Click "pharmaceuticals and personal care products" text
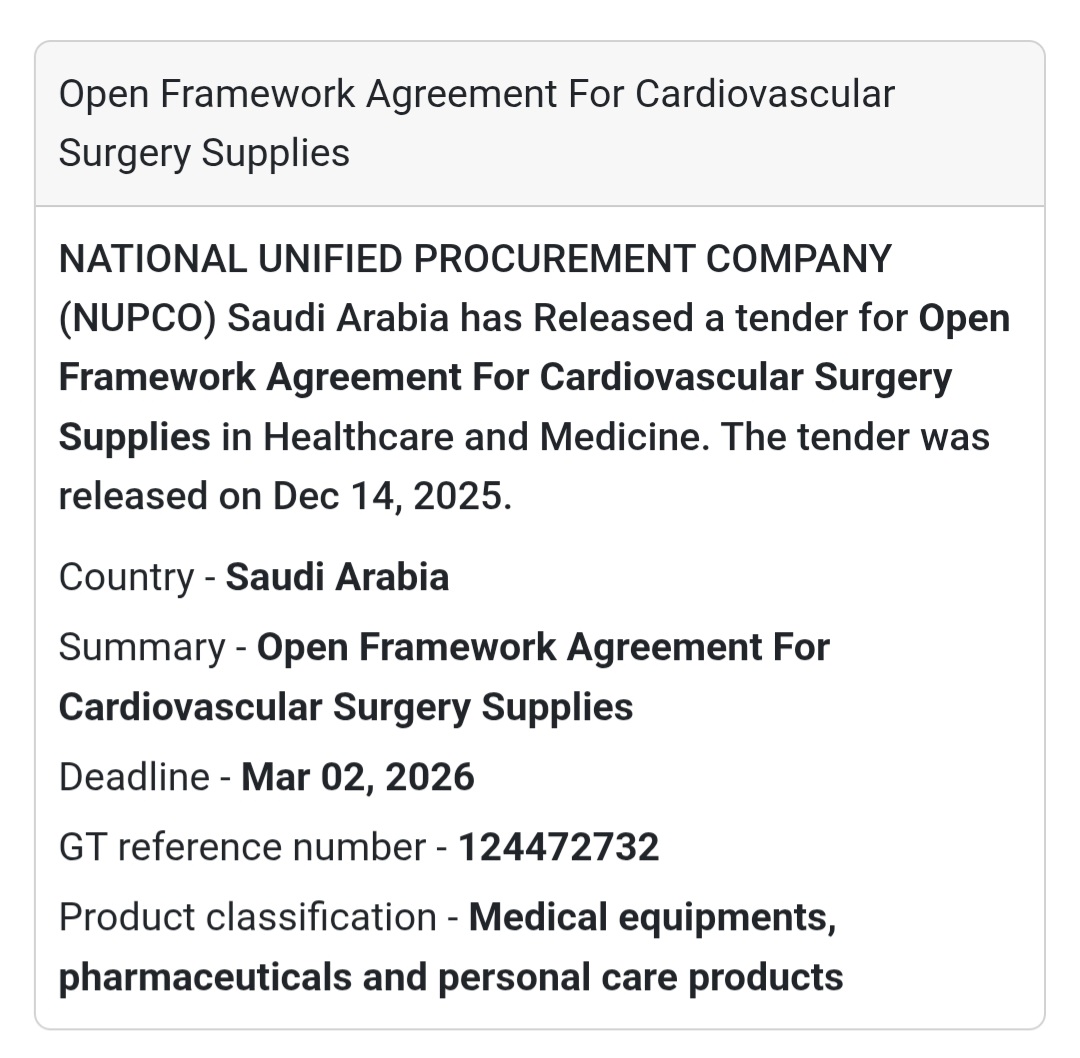The image size is (1080, 1058). pyautogui.click(x=451, y=977)
